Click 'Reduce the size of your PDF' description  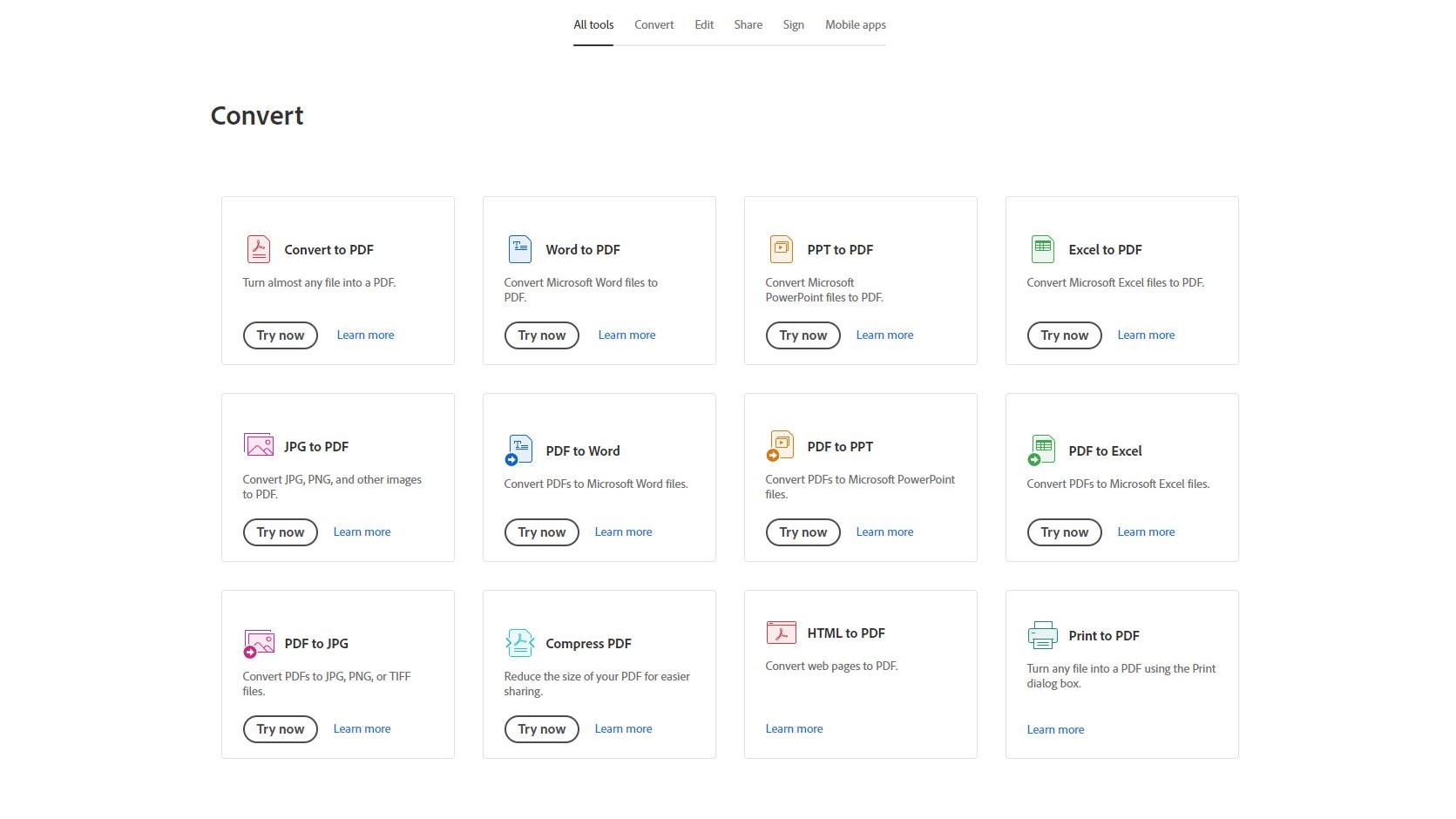pyautogui.click(x=597, y=683)
